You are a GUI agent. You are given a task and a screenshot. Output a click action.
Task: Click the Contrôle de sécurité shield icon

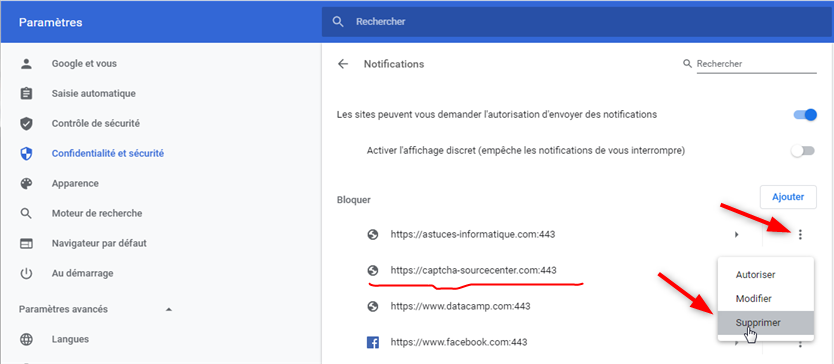(x=26, y=123)
